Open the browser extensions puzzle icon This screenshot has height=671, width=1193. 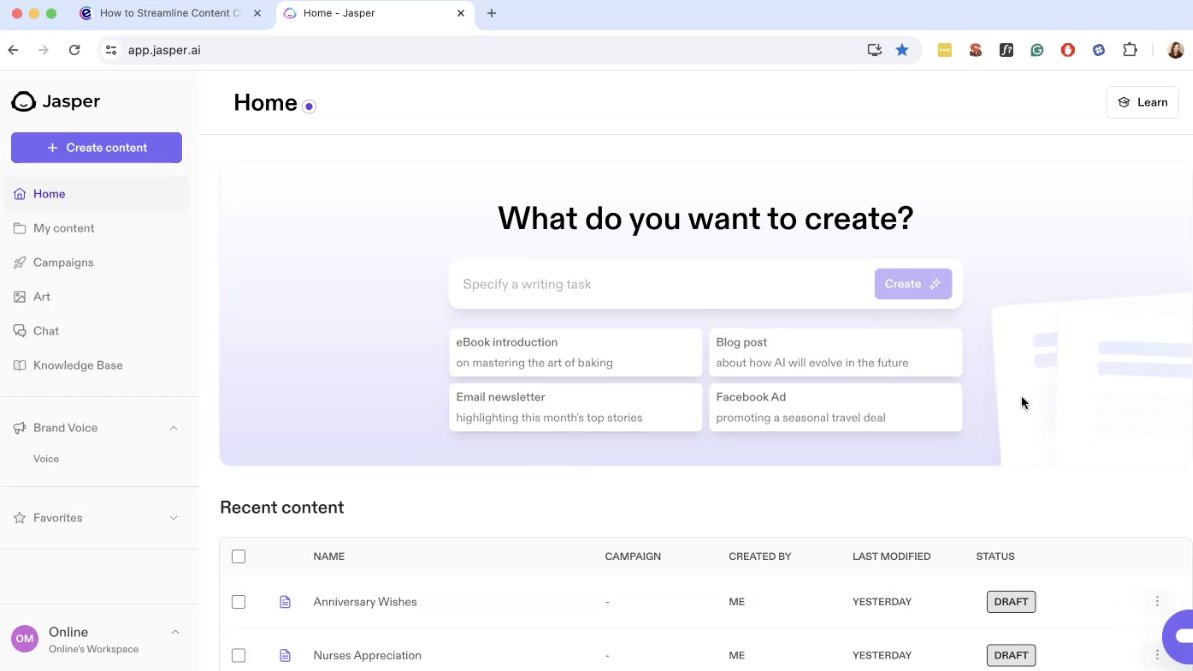click(1130, 50)
